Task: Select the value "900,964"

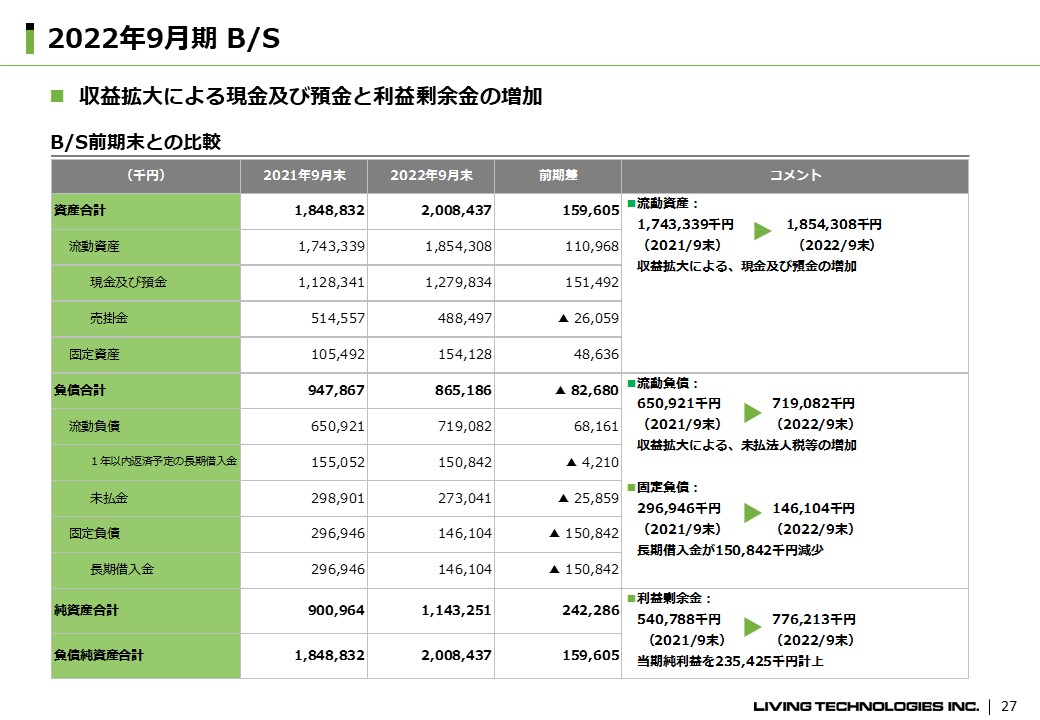Action: [336, 611]
